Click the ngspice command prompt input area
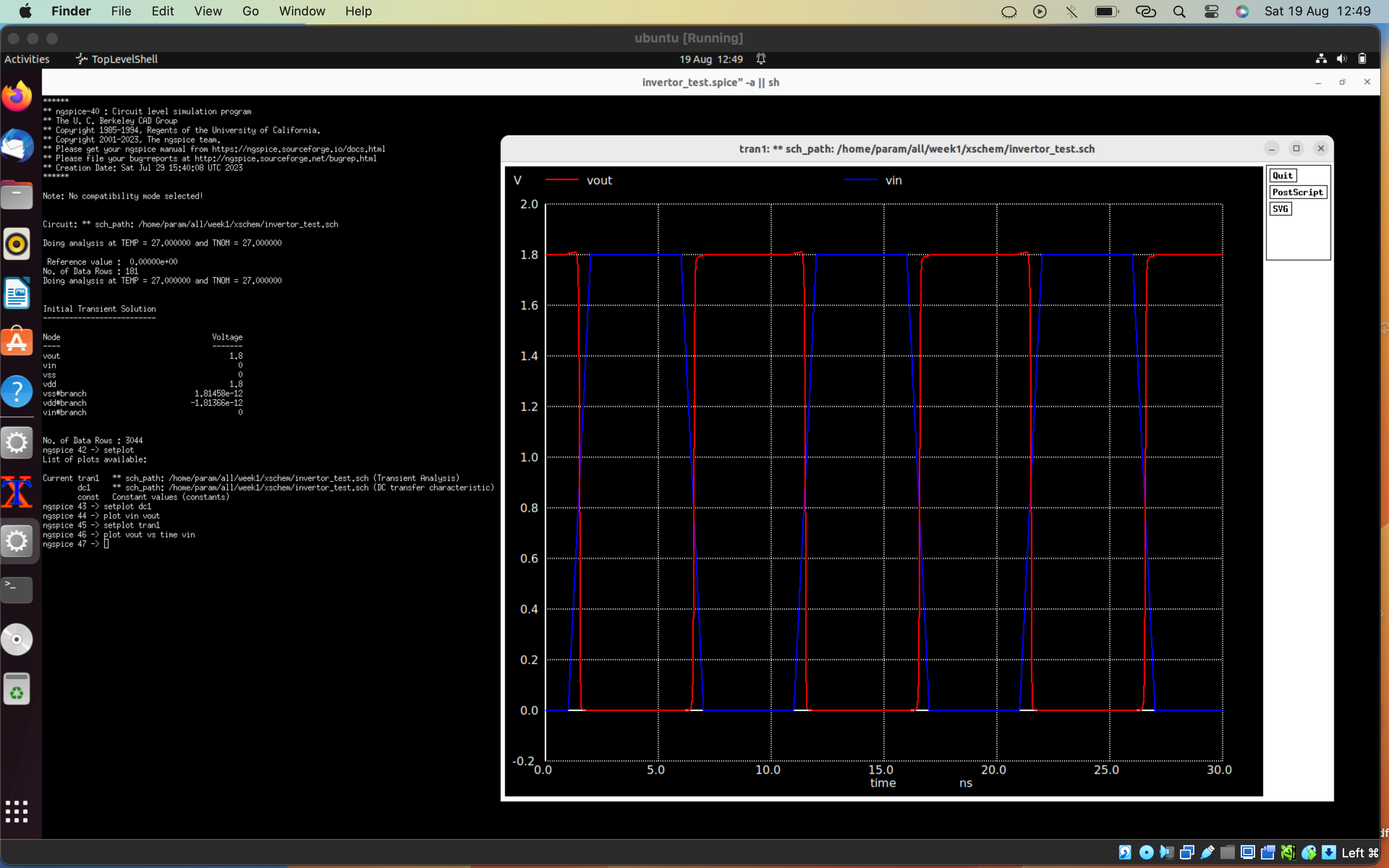 107,543
